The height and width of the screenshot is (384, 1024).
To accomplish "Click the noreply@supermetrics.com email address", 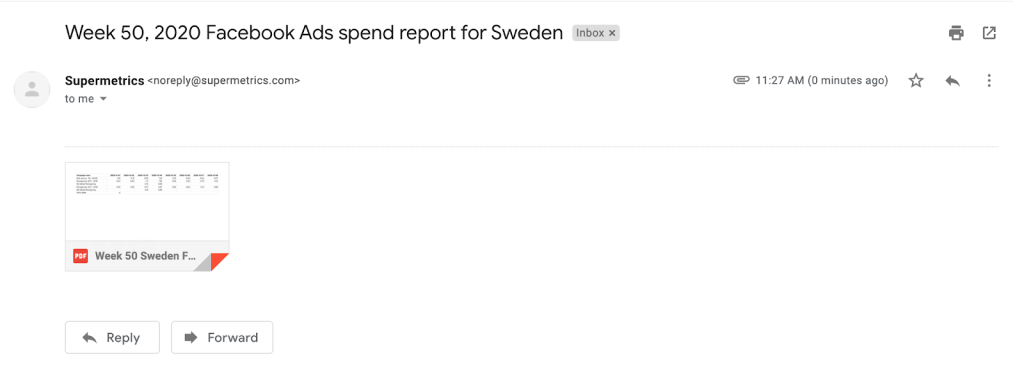I will click(x=224, y=81).
